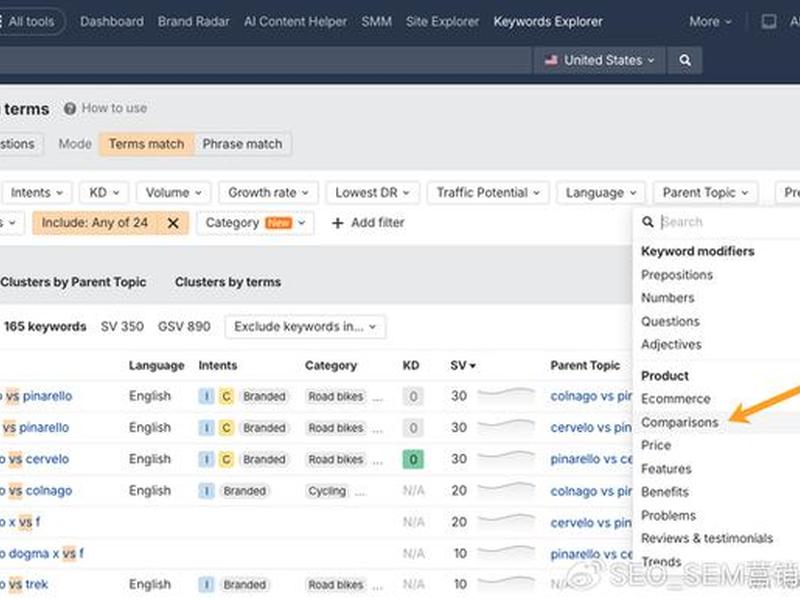800x600 pixels.
Task: Choose Ecommerce under Product
Action: click(676, 399)
